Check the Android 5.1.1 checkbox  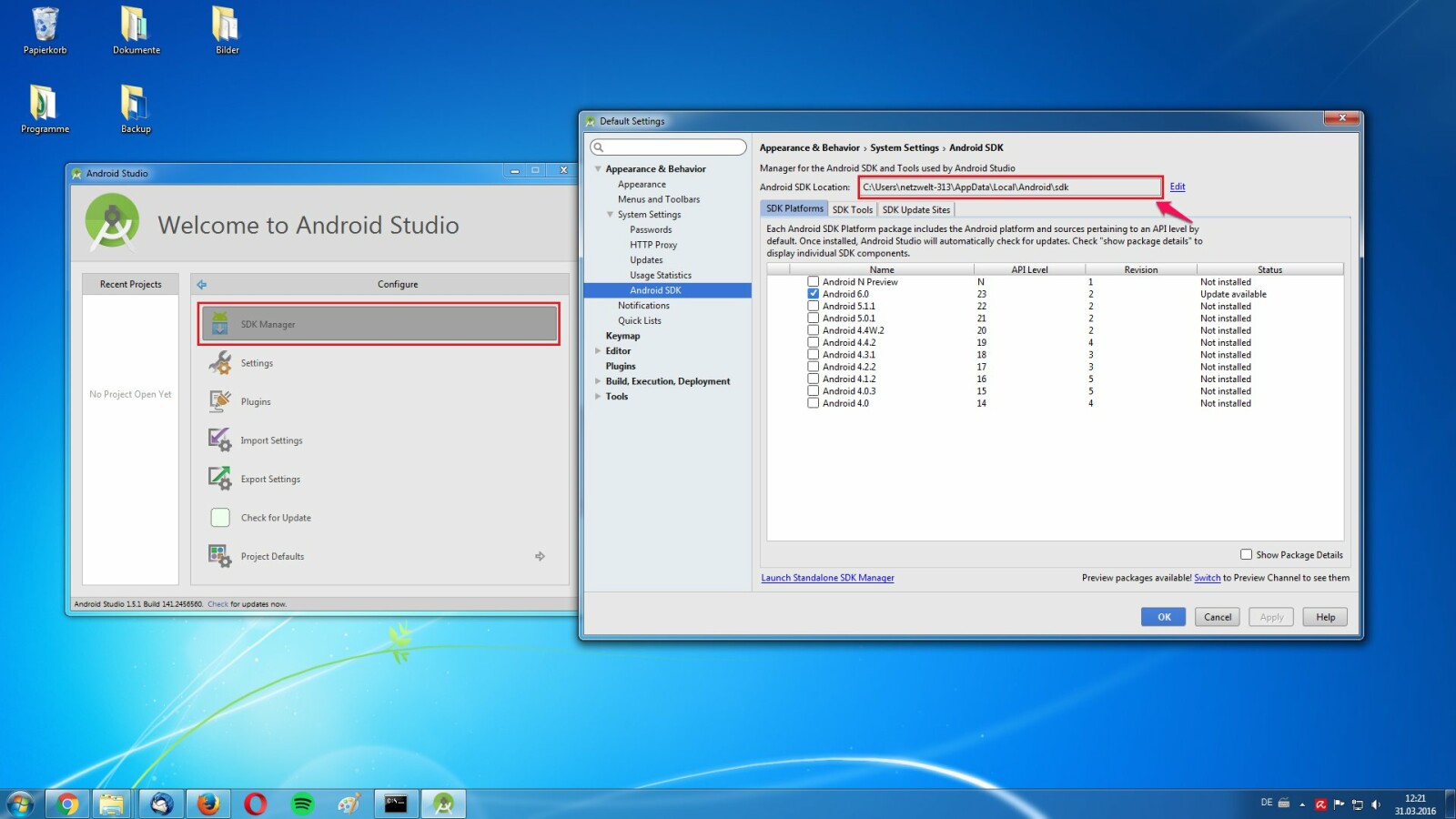click(x=814, y=306)
